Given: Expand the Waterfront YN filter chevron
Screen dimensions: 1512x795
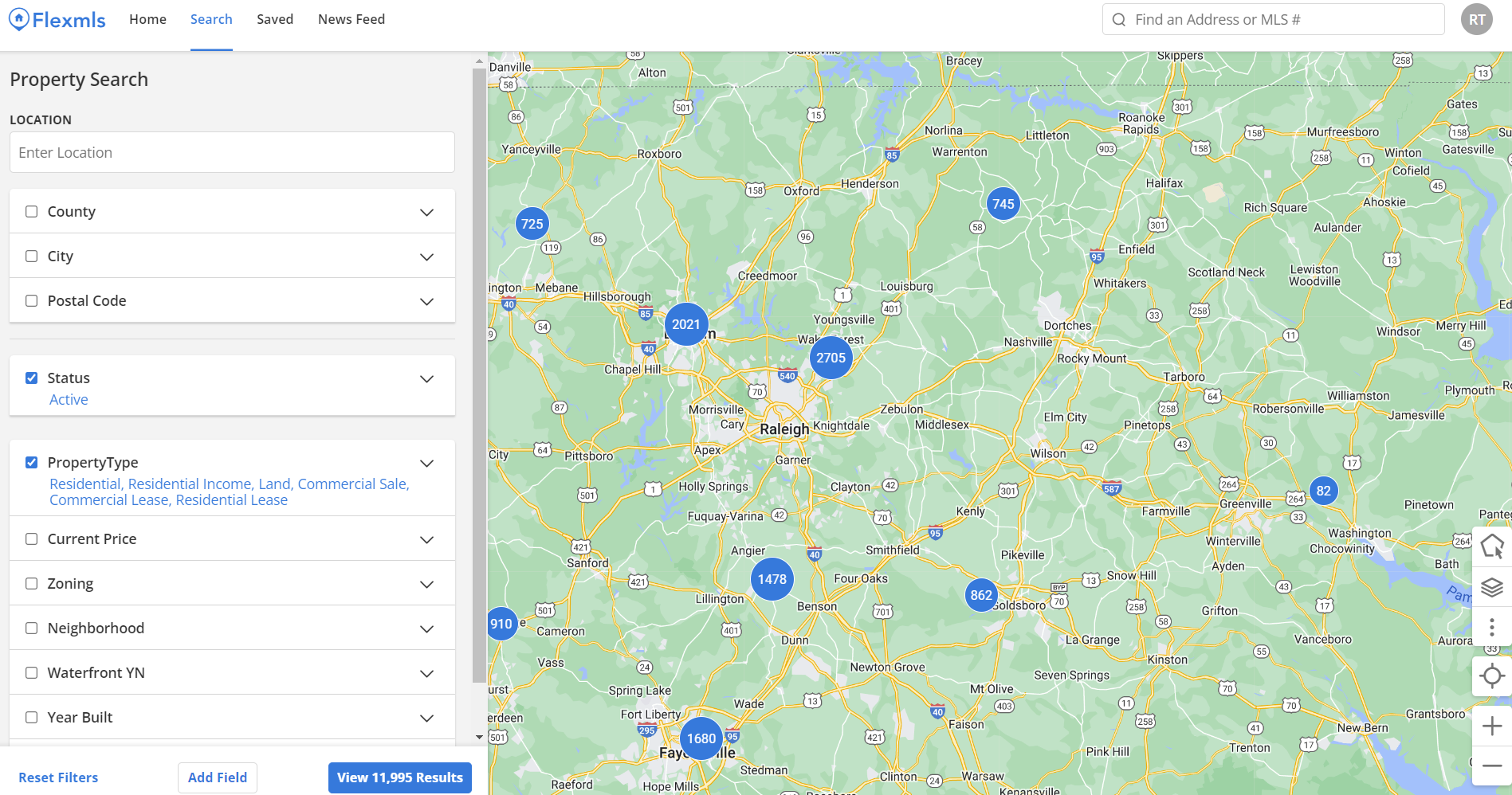Looking at the screenshot, I should pyautogui.click(x=427, y=674).
